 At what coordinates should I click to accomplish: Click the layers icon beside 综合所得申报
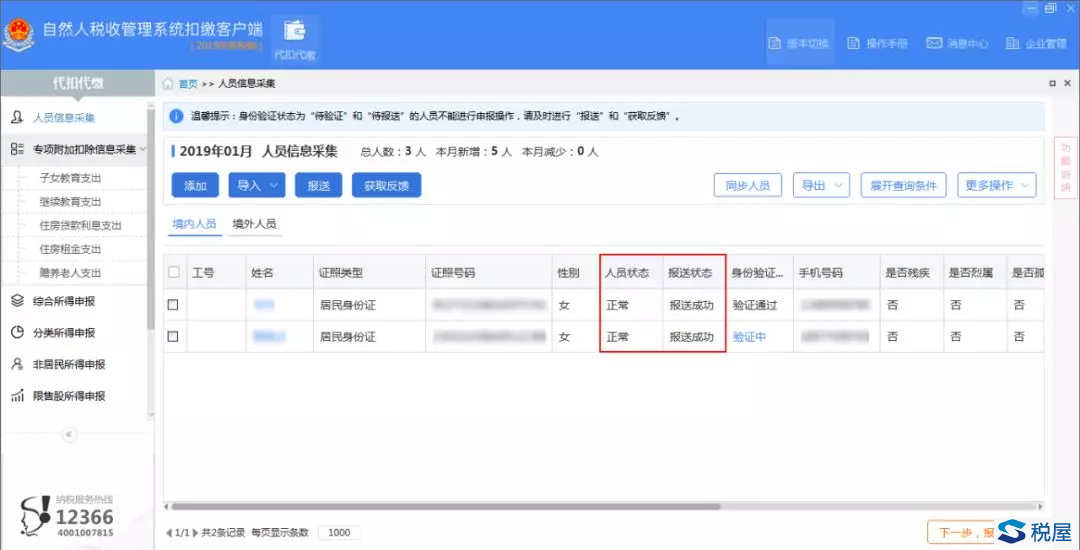[x=18, y=301]
